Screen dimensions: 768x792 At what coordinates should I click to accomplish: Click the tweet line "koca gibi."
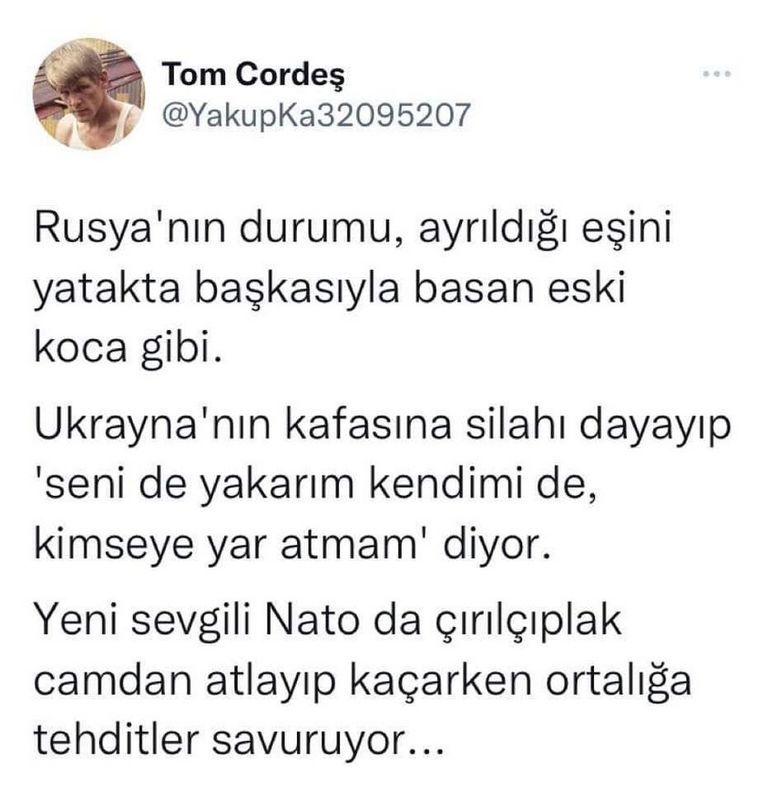click(x=124, y=351)
